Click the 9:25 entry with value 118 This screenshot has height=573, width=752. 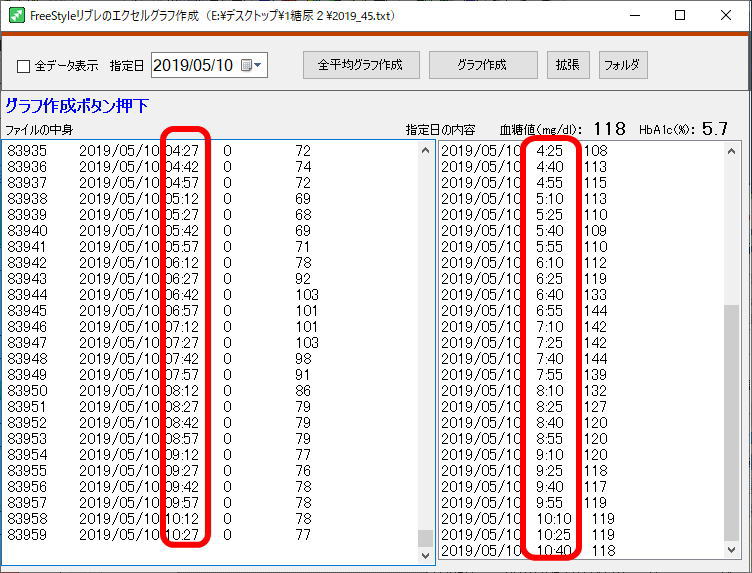(x=524, y=470)
